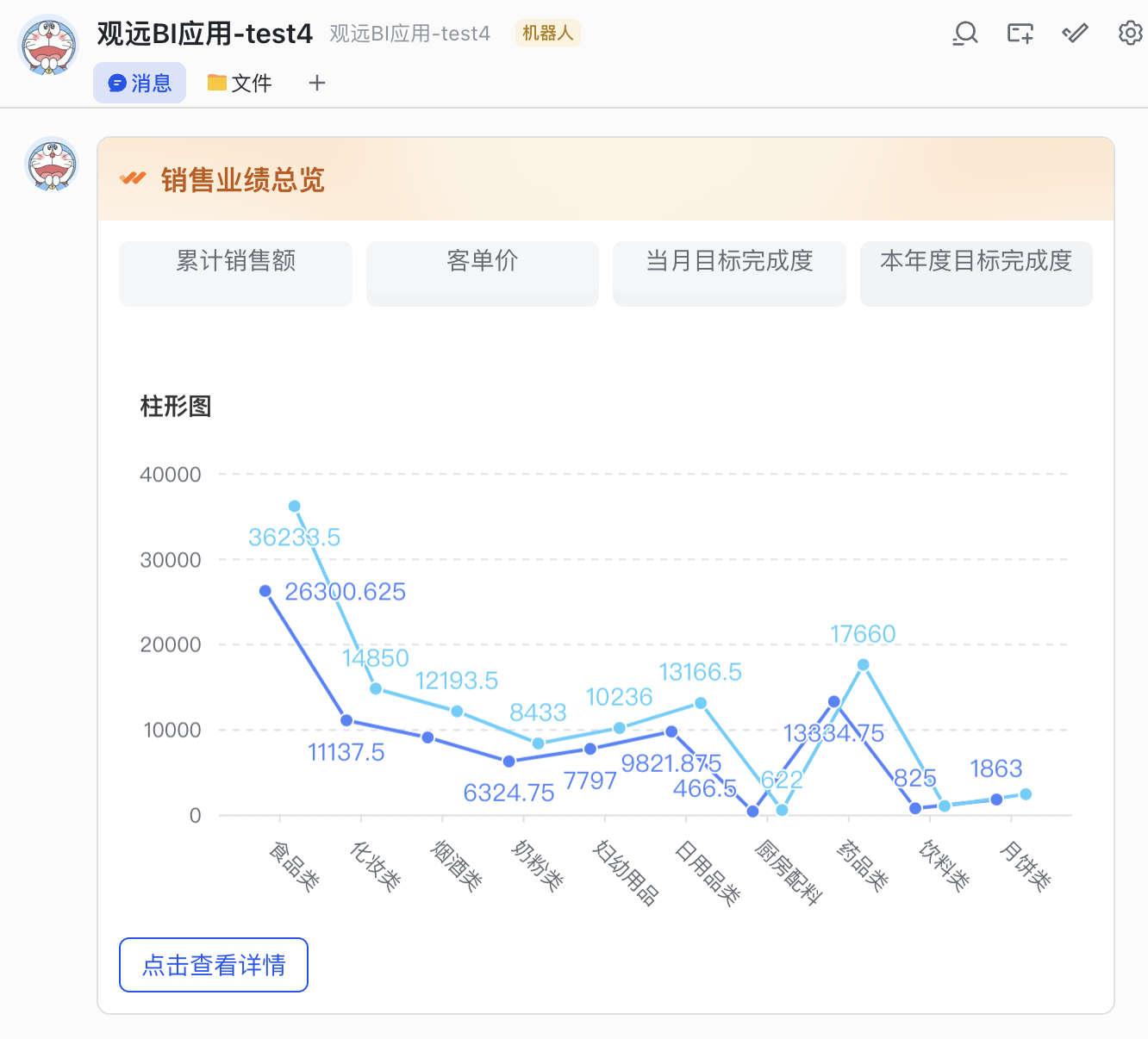Click the 食品类 26300.625 dark blue point
Screen dimensions: 1148x1039
pyautogui.click(x=265, y=591)
